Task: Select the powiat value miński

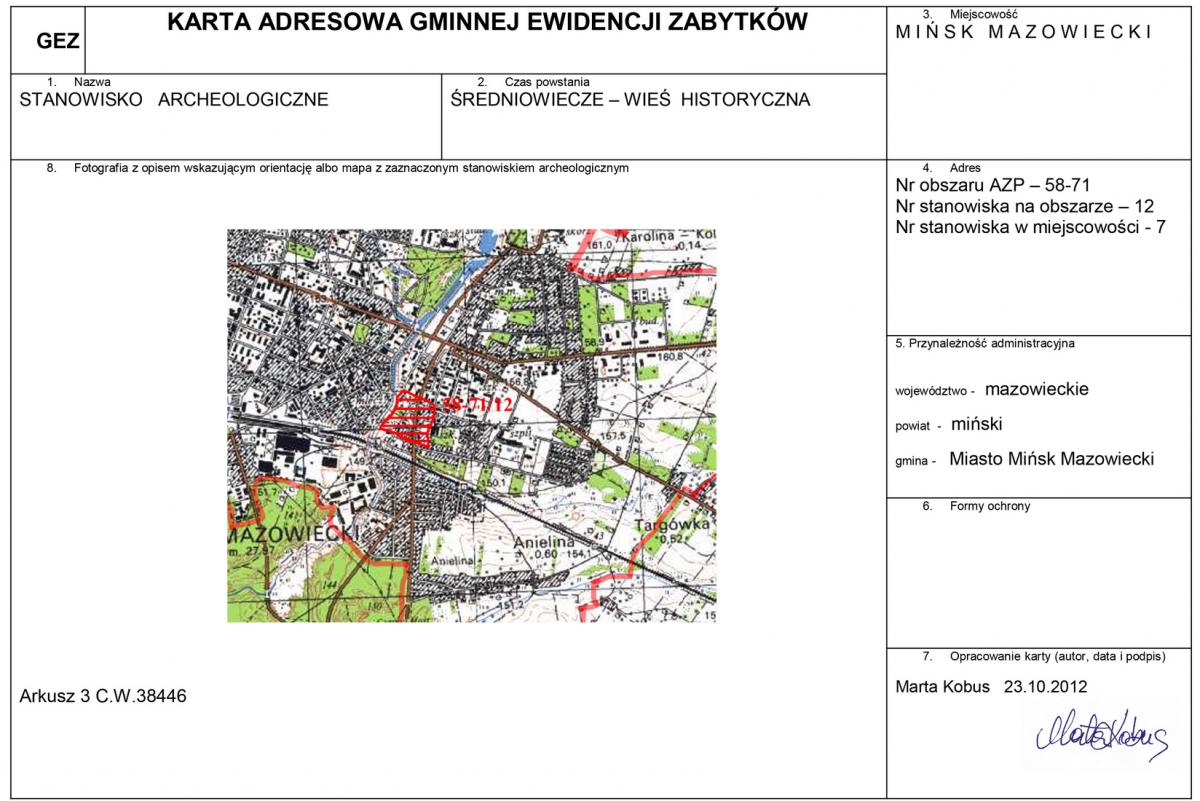Action: point(977,424)
